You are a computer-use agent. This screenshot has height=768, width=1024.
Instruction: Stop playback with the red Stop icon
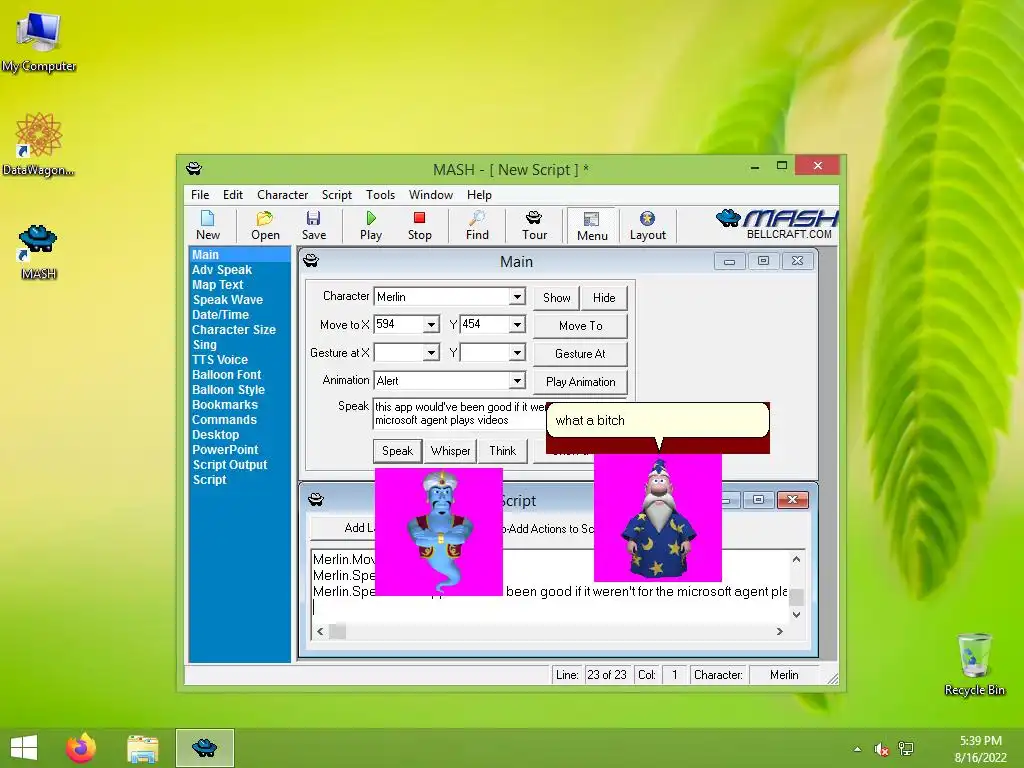419,225
